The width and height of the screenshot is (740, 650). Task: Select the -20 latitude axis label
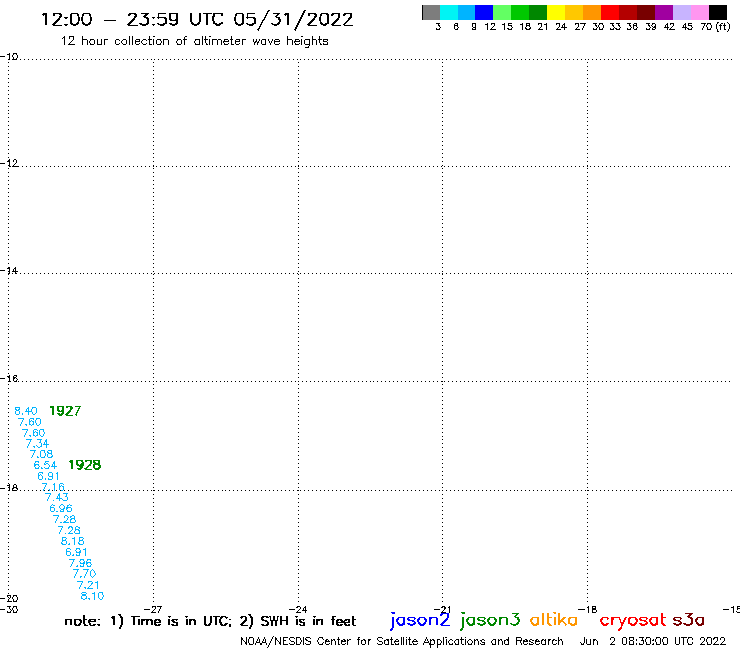point(9,599)
